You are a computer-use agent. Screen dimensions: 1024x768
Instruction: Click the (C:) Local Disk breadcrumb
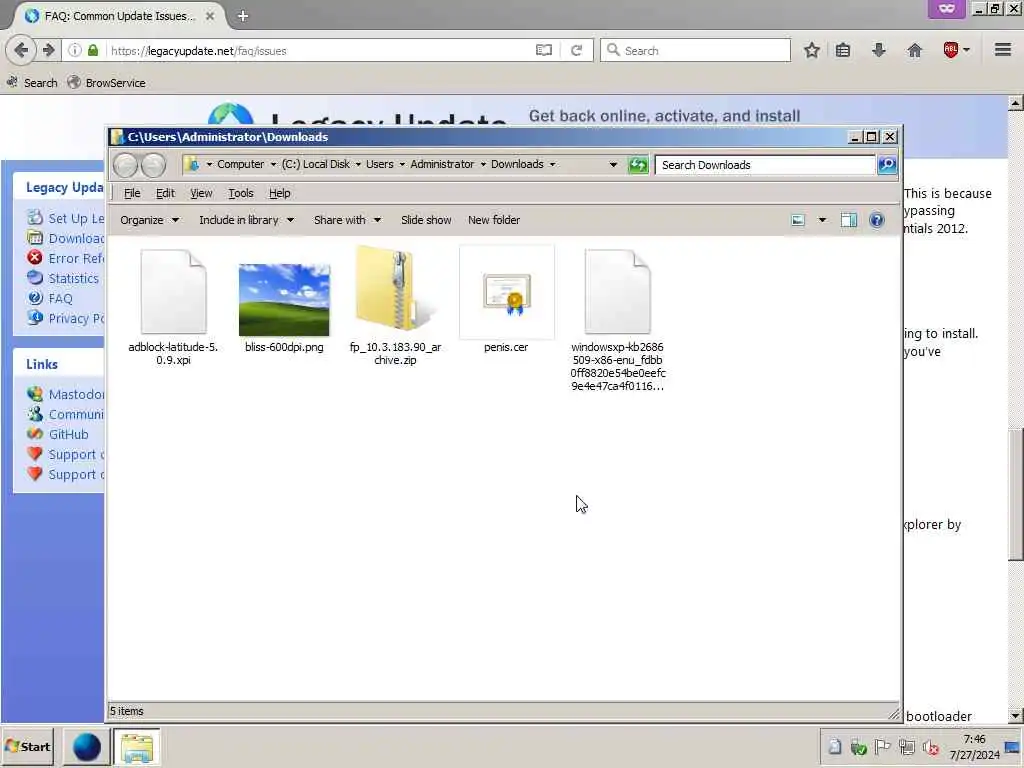[315, 165]
